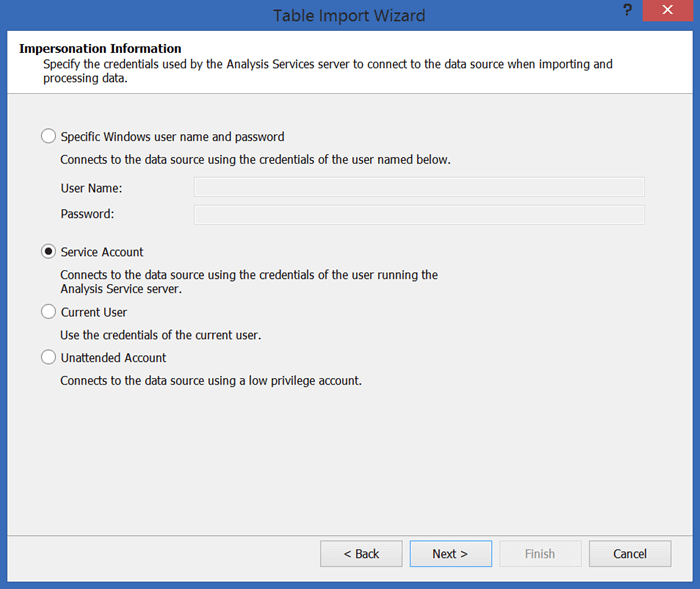Click the greyed-out Finish button
The height and width of the screenshot is (589, 700).
pos(540,554)
